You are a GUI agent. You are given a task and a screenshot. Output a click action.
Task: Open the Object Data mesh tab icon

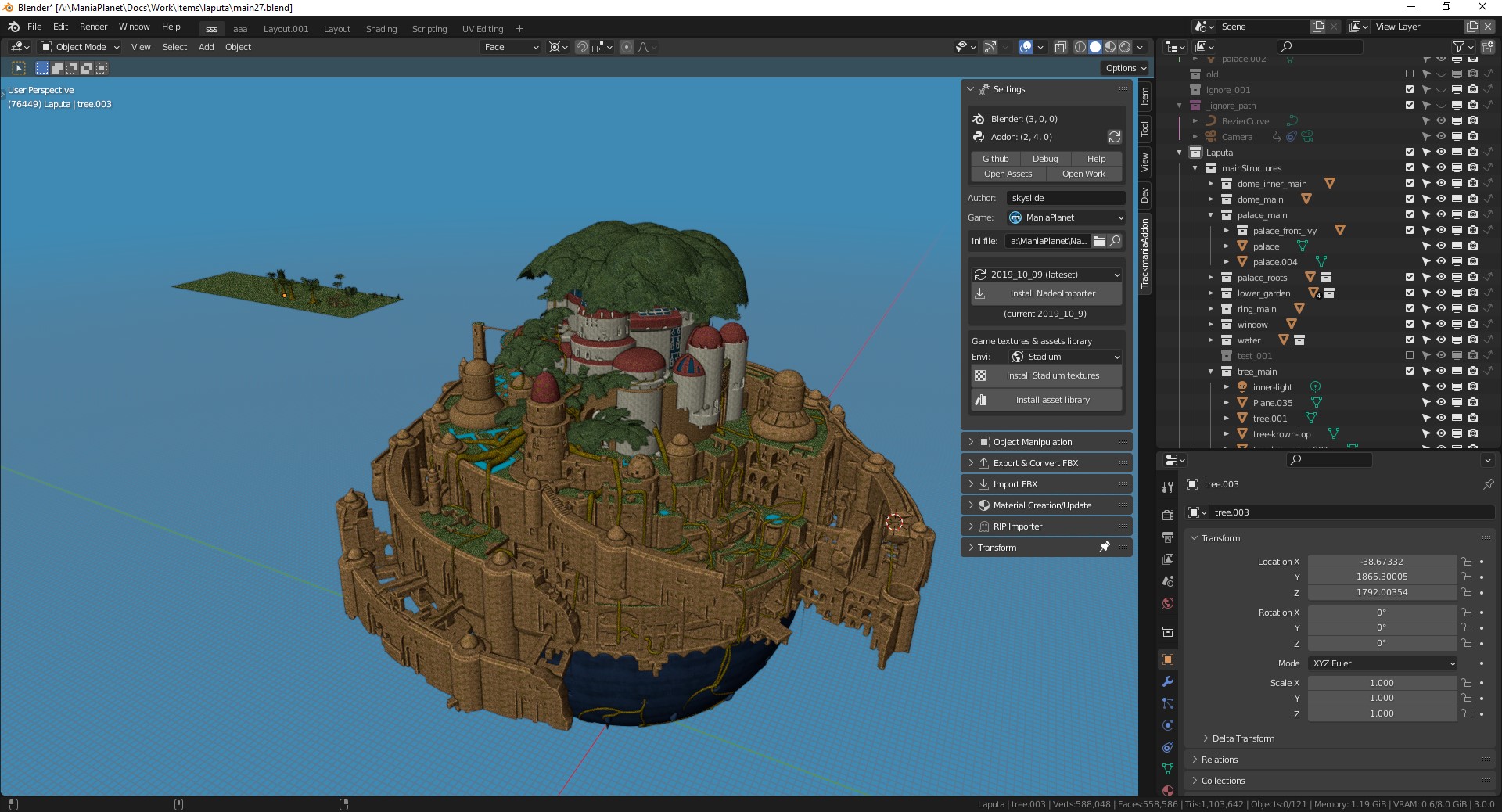tap(1168, 769)
